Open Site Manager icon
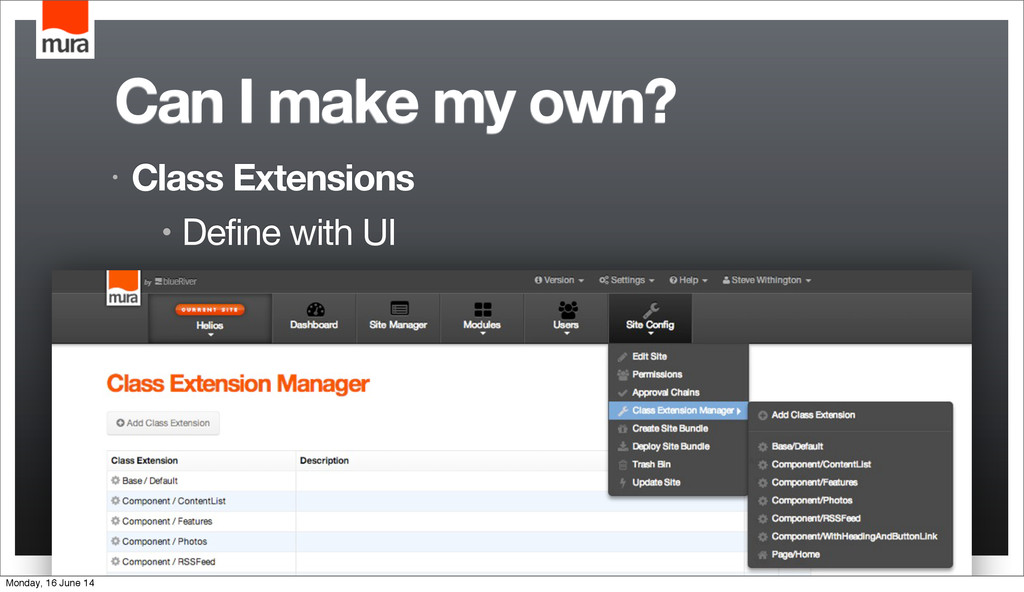 tap(399, 308)
